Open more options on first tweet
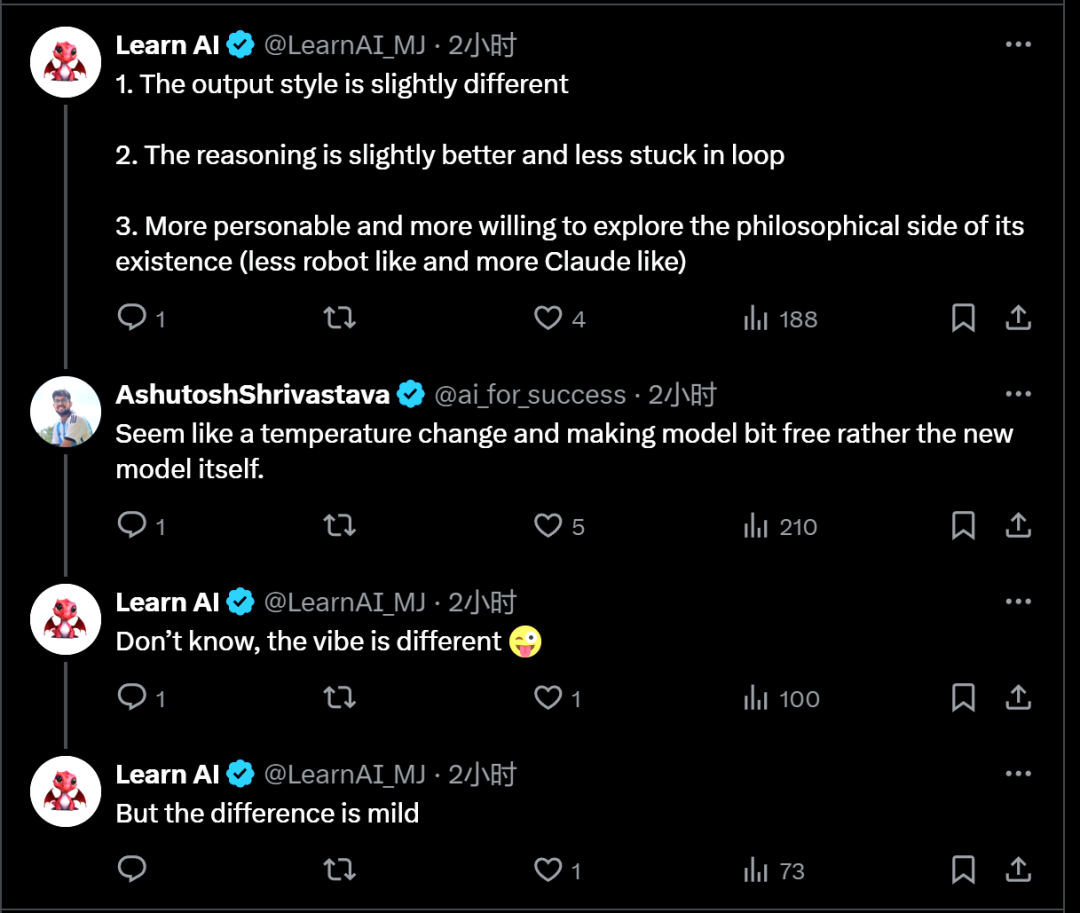This screenshot has width=1080, height=913. click(1018, 45)
